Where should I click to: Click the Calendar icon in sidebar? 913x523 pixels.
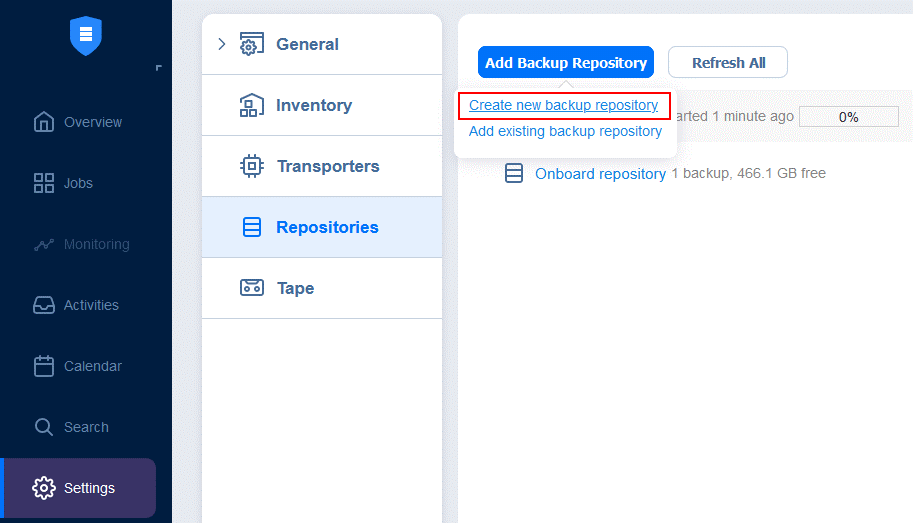(x=44, y=366)
